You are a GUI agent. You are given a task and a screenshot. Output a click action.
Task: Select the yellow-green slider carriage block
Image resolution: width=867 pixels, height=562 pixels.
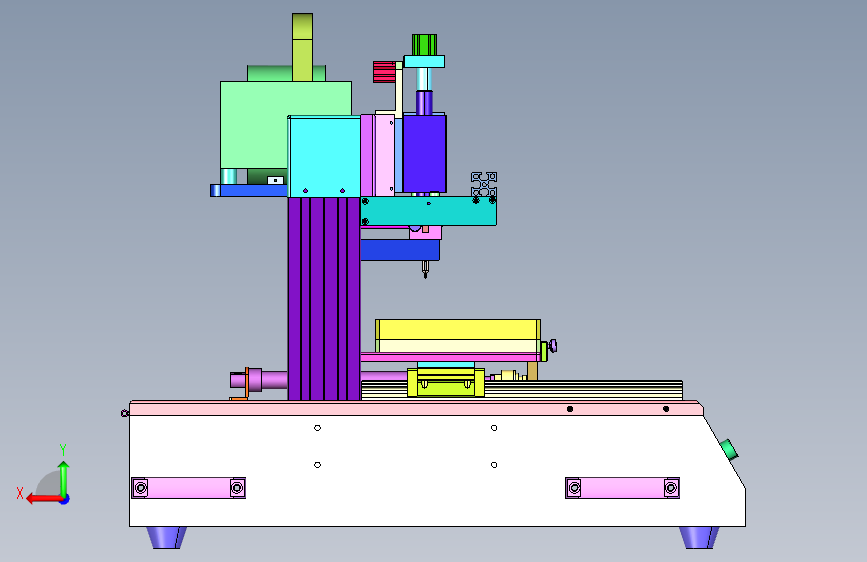click(446, 382)
